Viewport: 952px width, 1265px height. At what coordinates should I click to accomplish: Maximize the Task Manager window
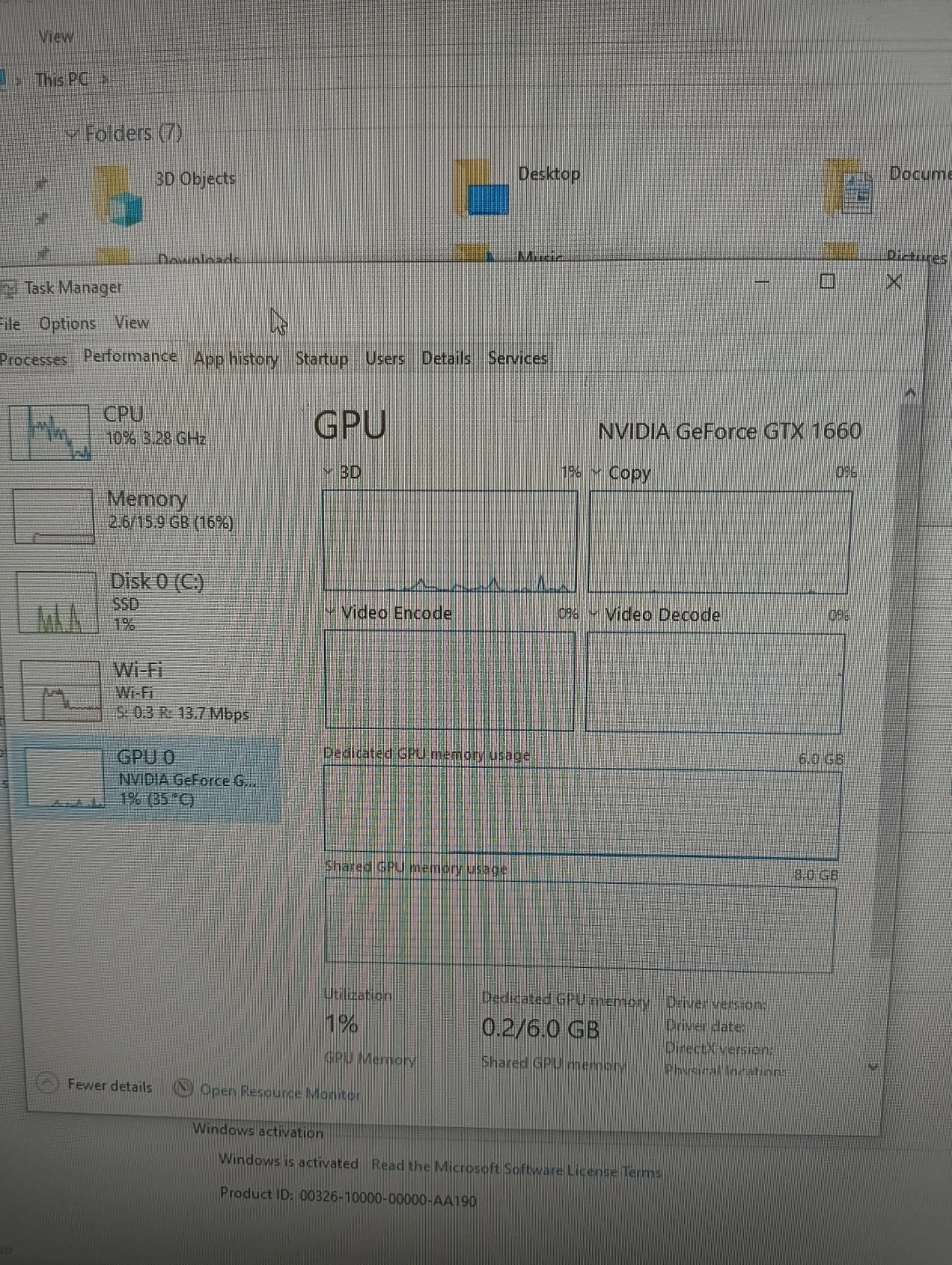pyautogui.click(x=826, y=281)
